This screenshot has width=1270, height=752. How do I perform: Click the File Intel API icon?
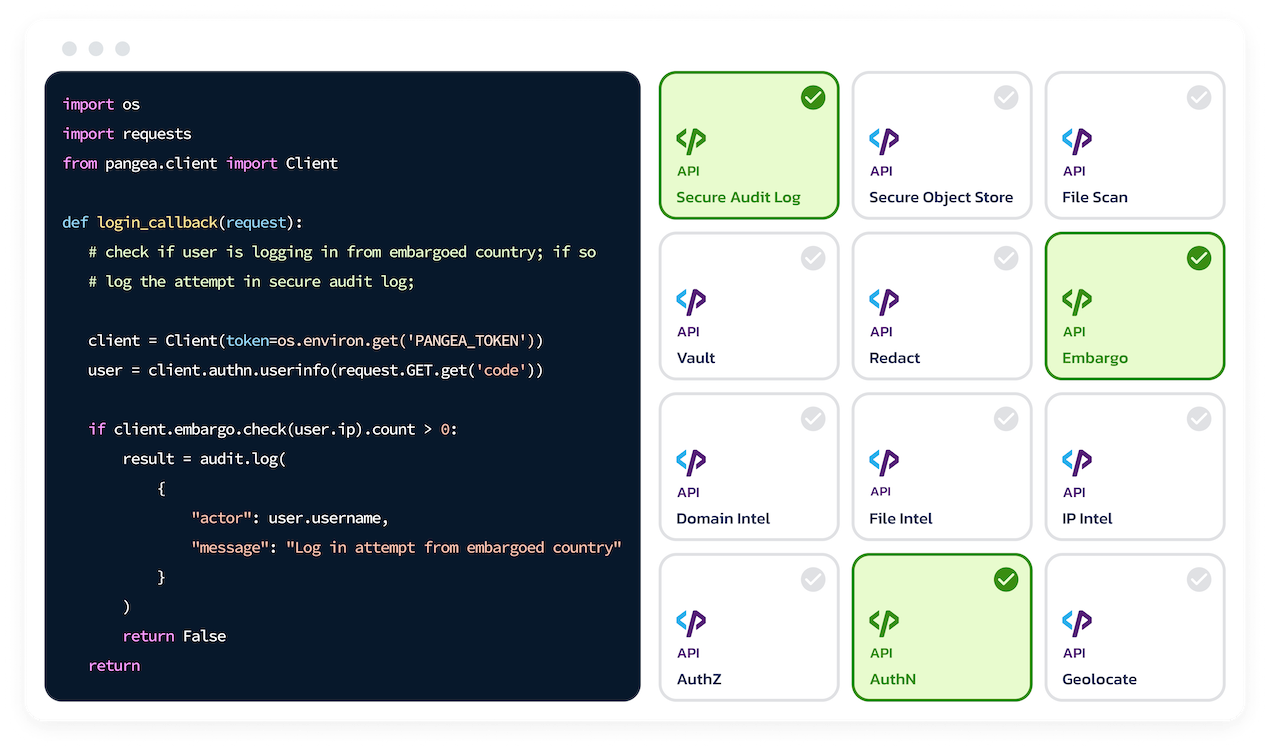(x=884, y=462)
